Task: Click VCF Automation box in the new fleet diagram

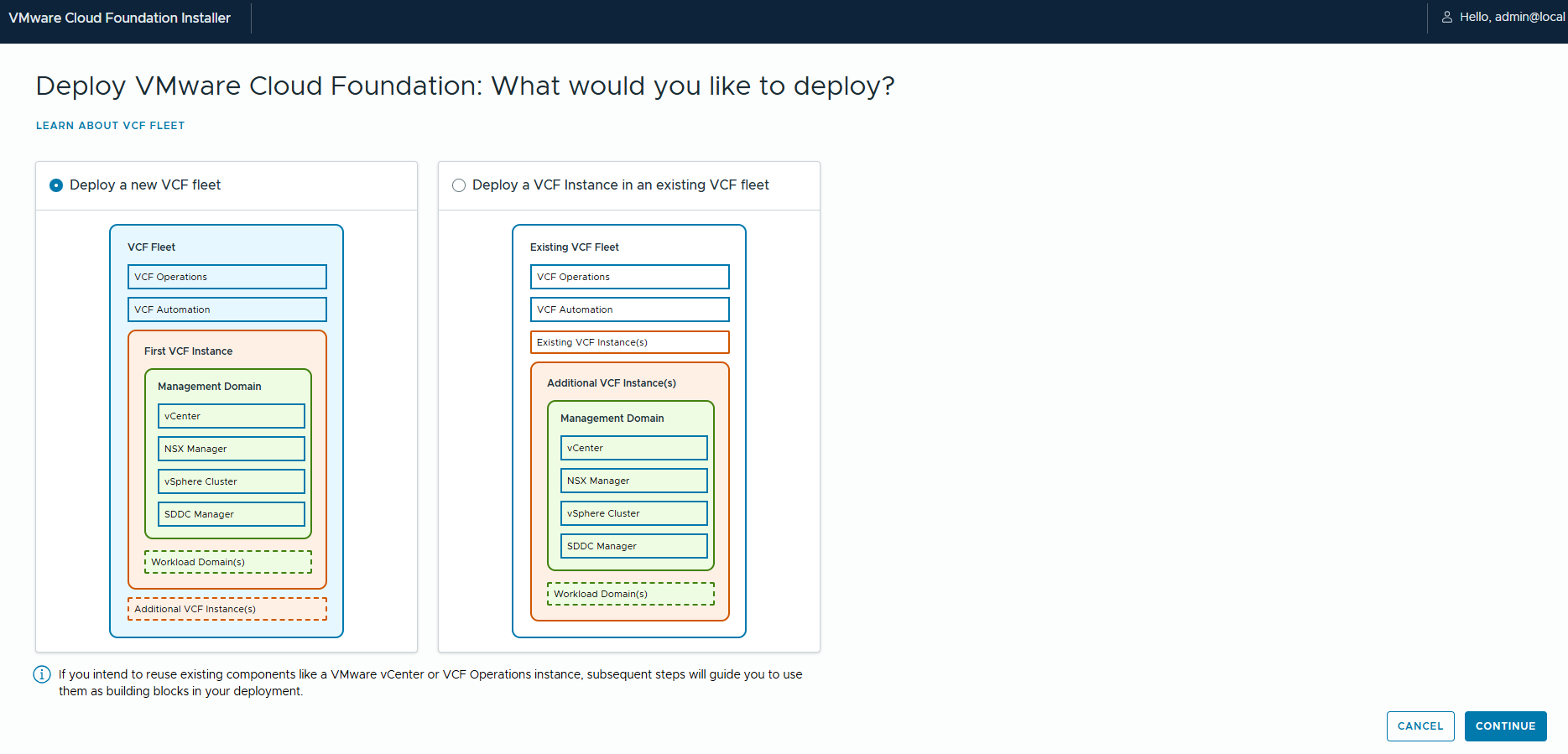Action: point(227,309)
